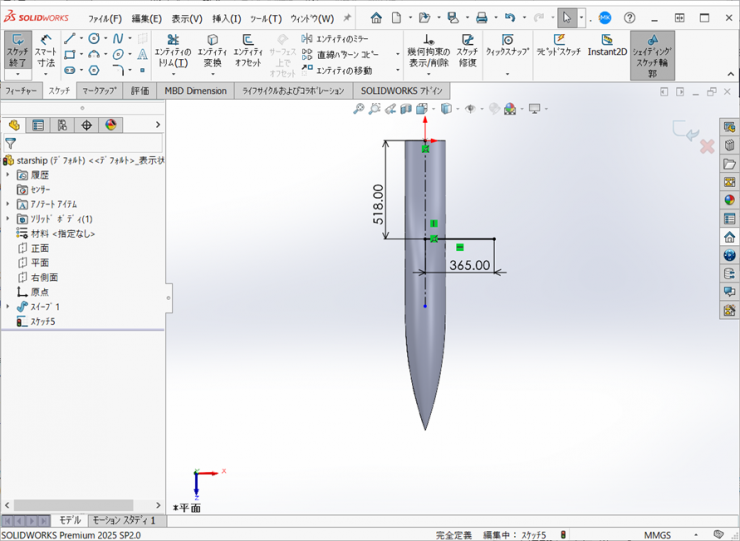Open the ConfigurationManager tab icon
The width and height of the screenshot is (740, 541).
[62, 125]
